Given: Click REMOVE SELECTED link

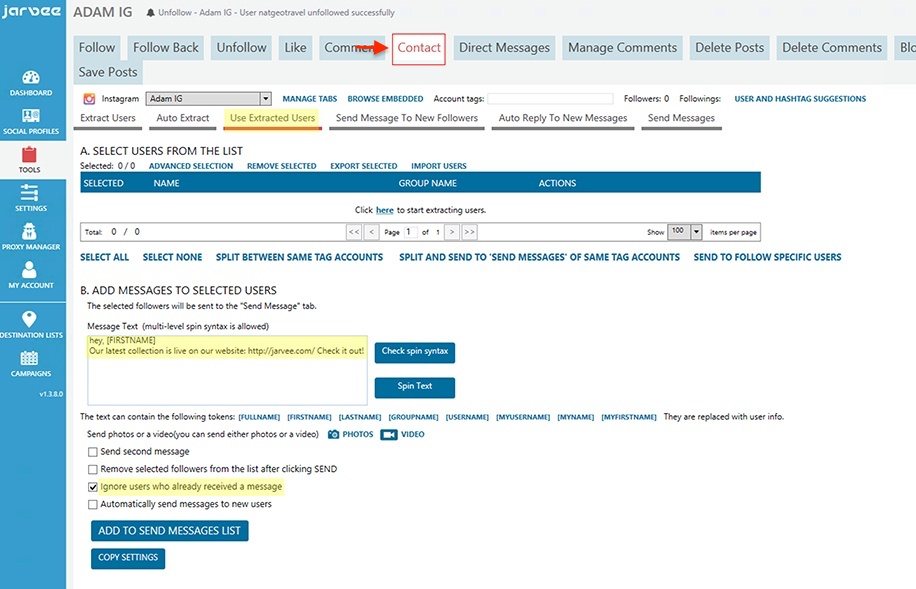Looking at the screenshot, I should pyautogui.click(x=282, y=166).
